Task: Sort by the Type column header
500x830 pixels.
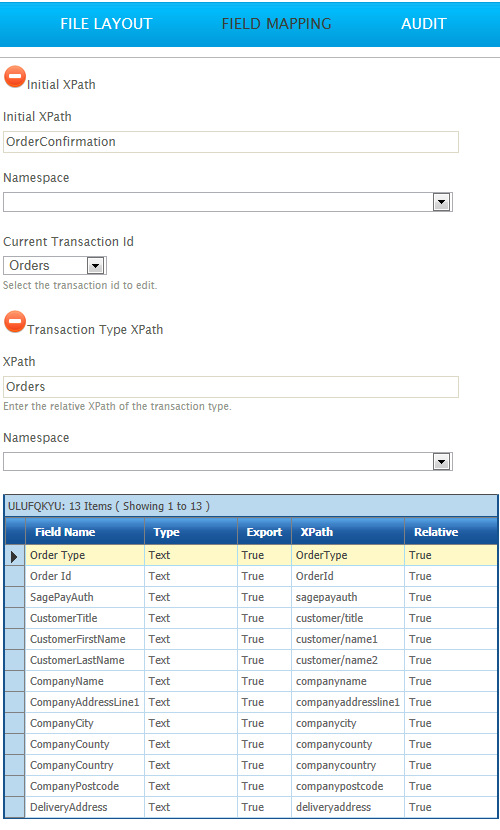Action: coord(191,532)
